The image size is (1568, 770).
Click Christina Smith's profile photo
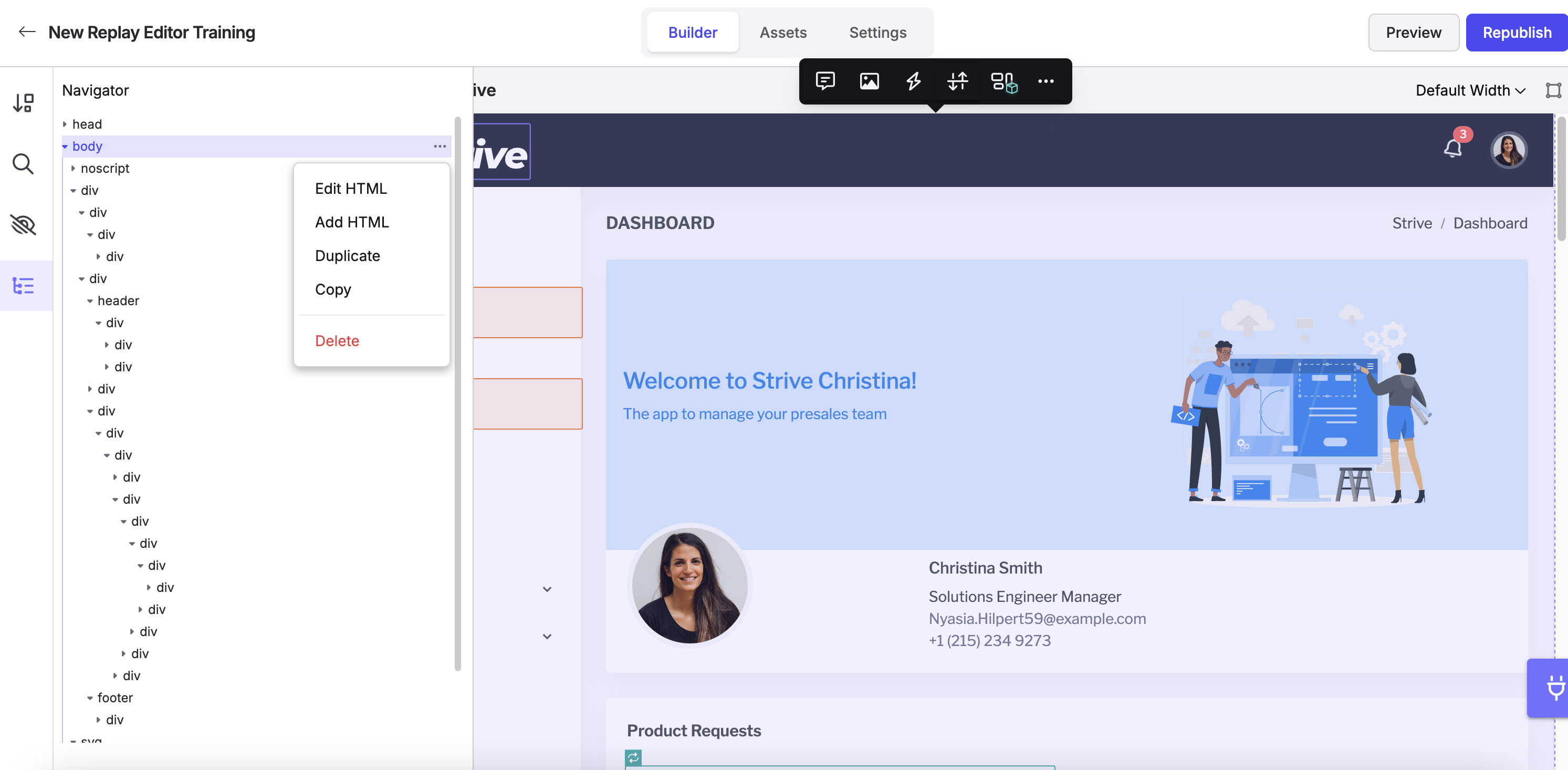pyautogui.click(x=689, y=585)
